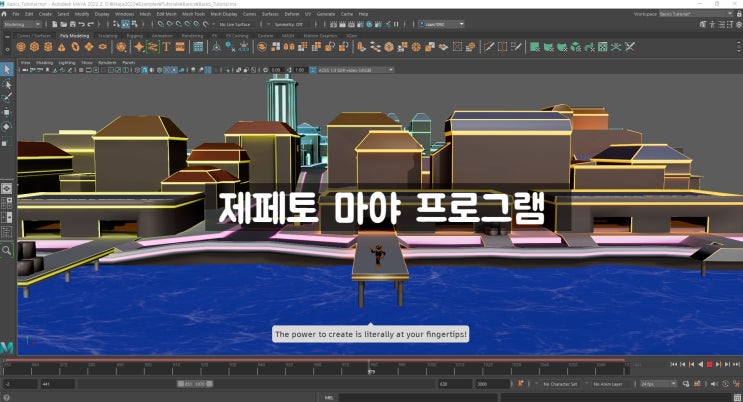Choose the Rotate tool in Tool Box

[7, 127]
